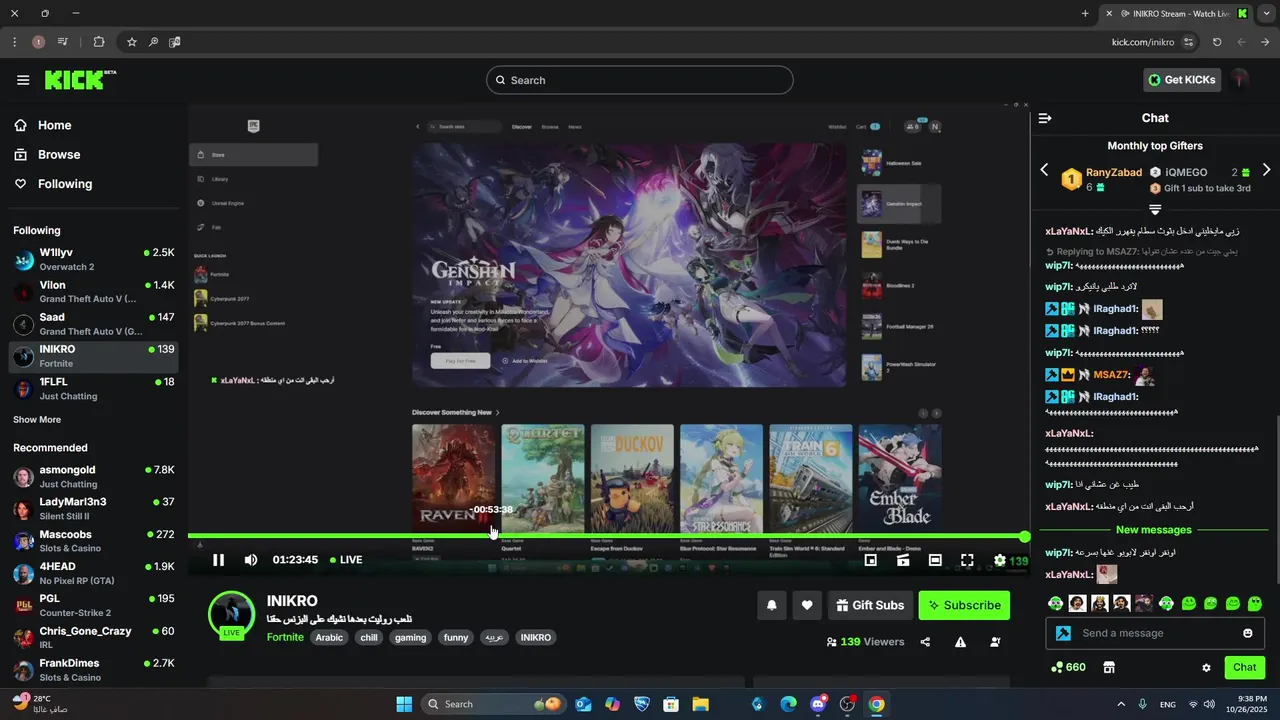
Task: Turn on notifications bell for INIKRO
Action: (772, 605)
